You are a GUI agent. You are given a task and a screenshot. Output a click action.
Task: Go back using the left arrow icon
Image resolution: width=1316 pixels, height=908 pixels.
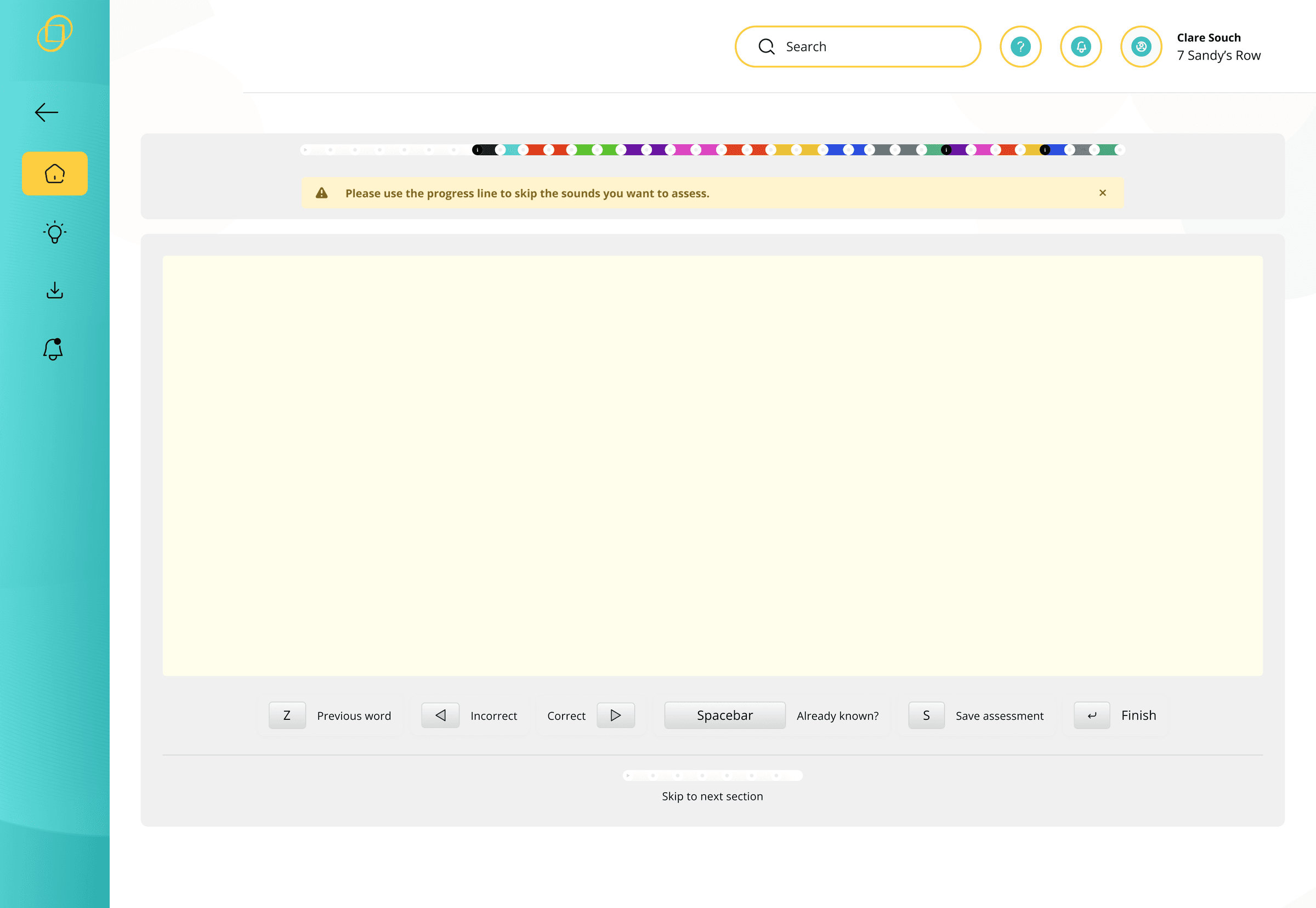(x=47, y=112)
